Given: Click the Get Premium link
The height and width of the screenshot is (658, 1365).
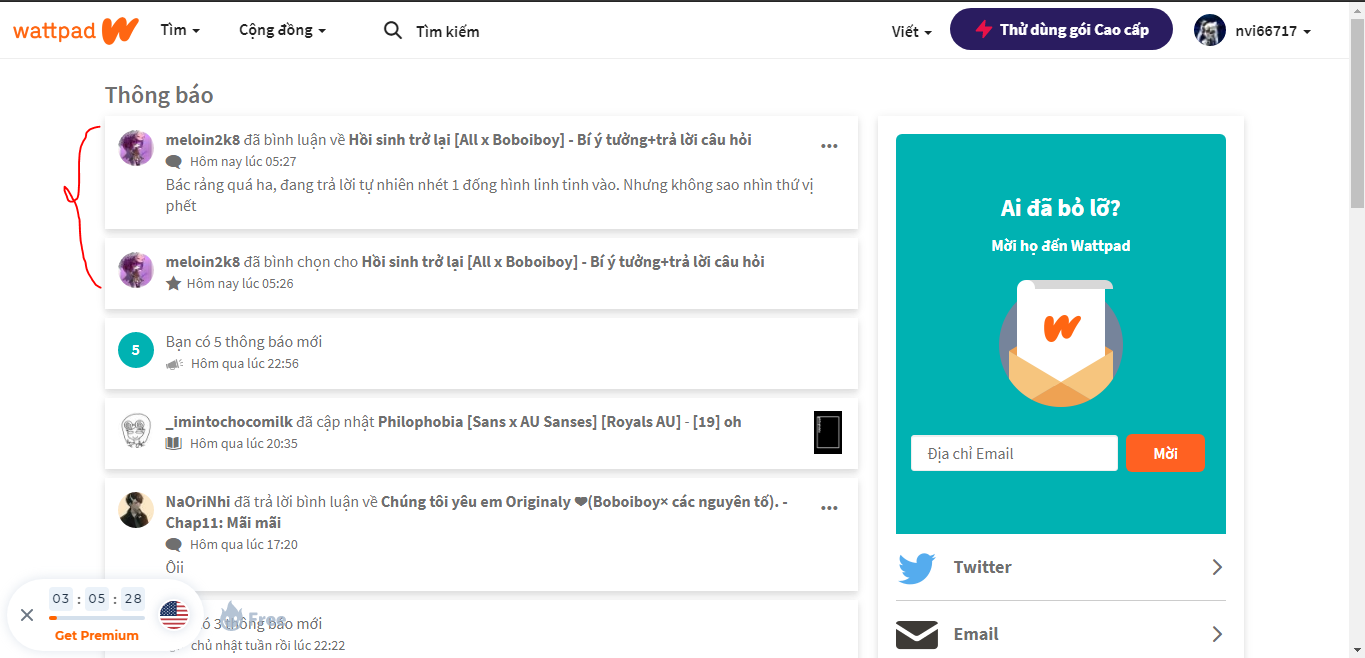Looking at the screenshot, I should 97,635.
